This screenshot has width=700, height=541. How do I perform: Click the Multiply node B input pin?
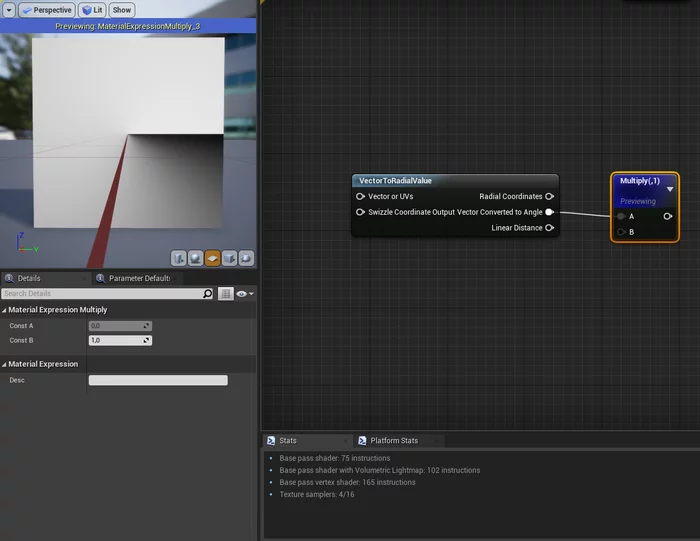[621, 232]
